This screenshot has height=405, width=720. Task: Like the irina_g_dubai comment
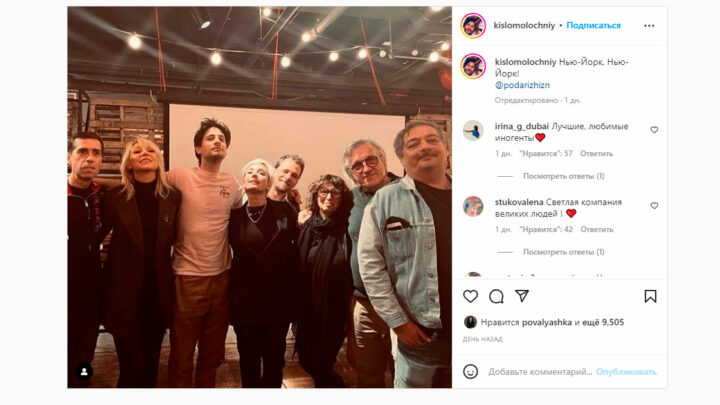pyautogui.click(x=654, y=130)
